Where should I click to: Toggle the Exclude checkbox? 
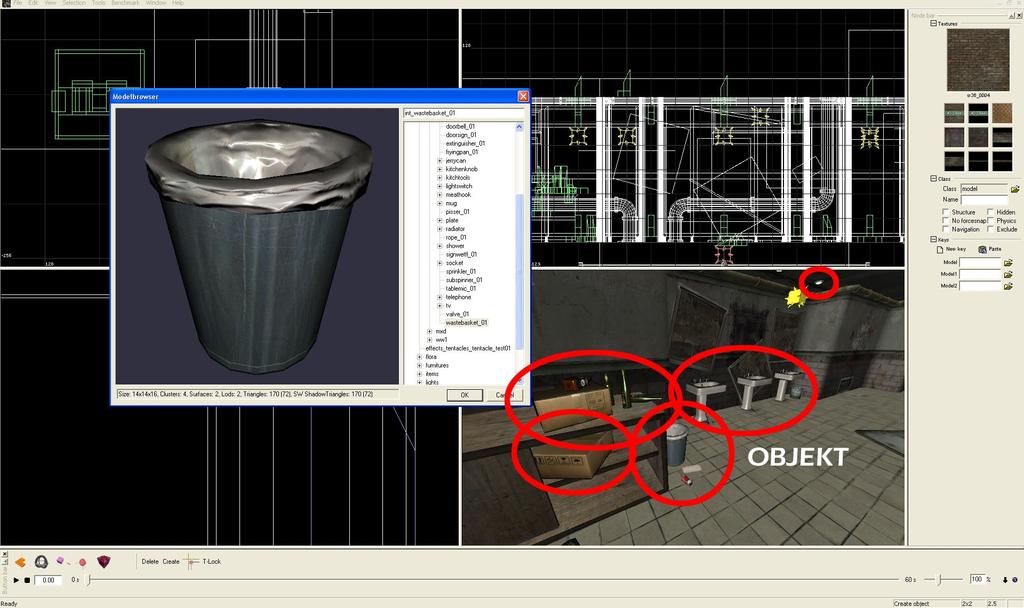pyautogui.click(x=991, y=229)
